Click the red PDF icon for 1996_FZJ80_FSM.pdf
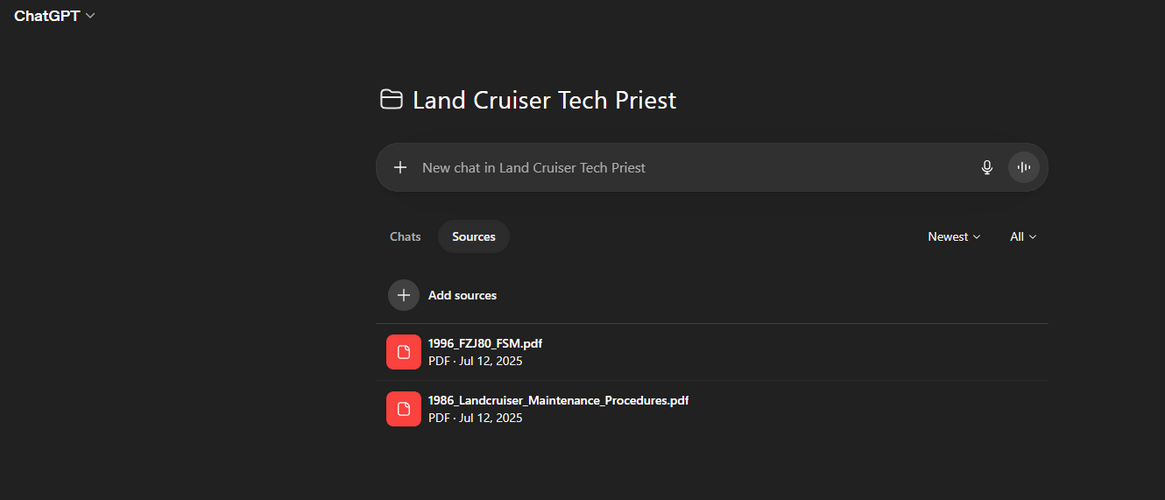 tap(403, 352)
